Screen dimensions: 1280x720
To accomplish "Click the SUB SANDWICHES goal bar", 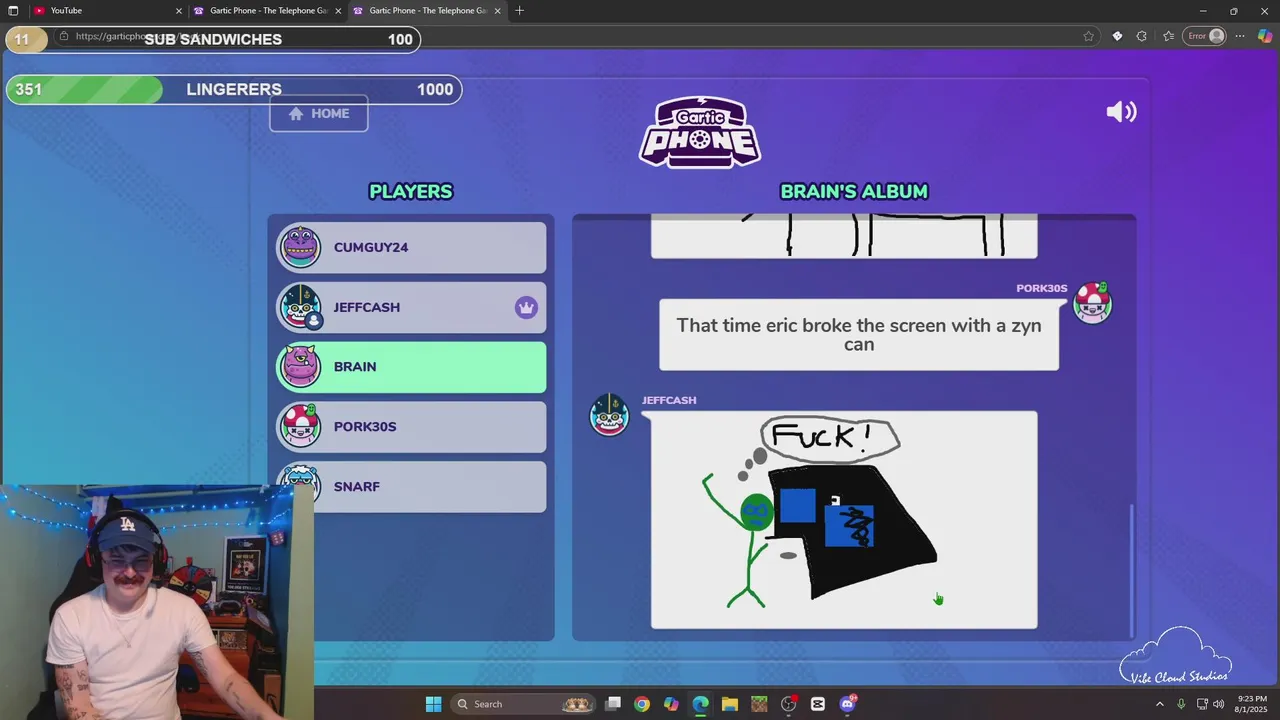I will click(x=213, y=39).
